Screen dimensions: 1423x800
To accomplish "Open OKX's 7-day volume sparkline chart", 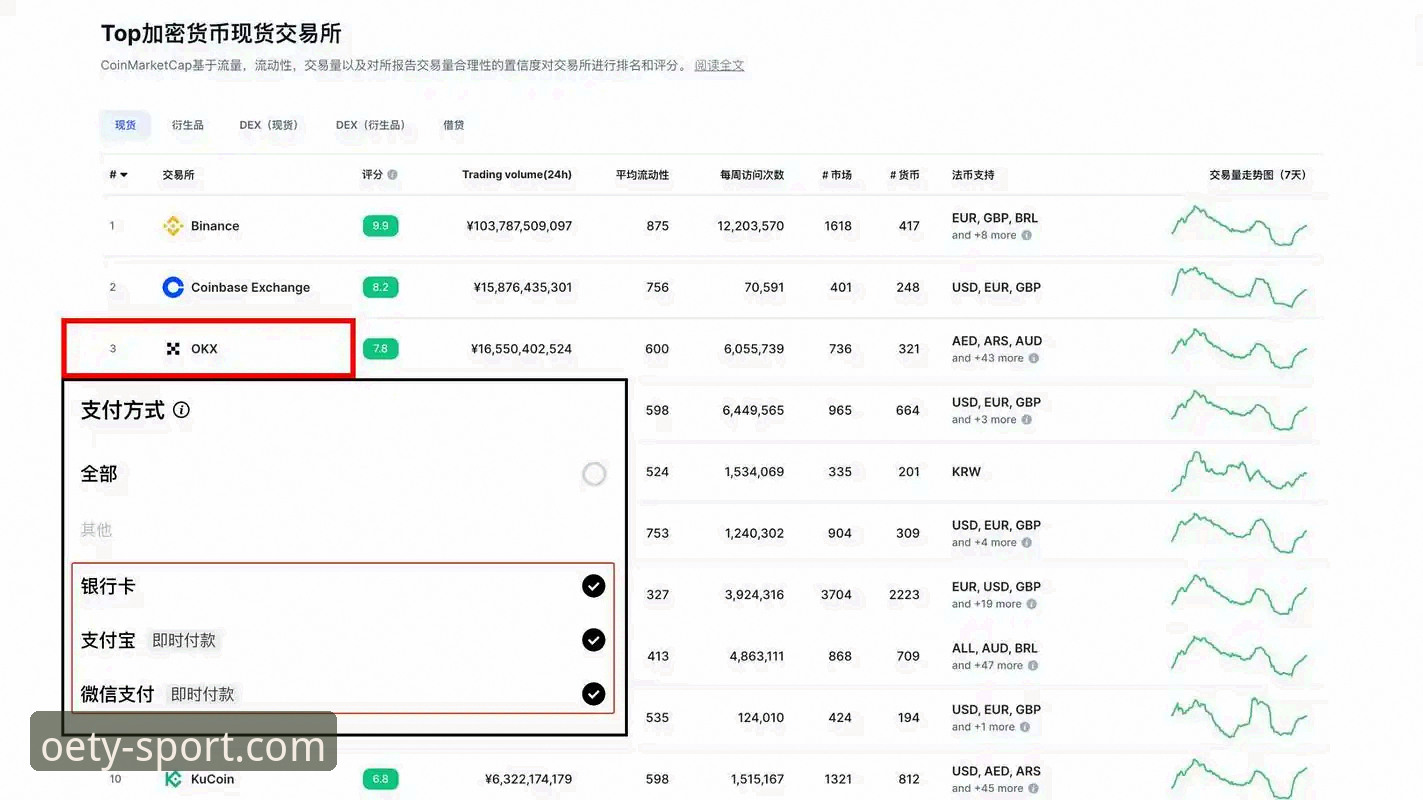I will [x=1239, y=349].
